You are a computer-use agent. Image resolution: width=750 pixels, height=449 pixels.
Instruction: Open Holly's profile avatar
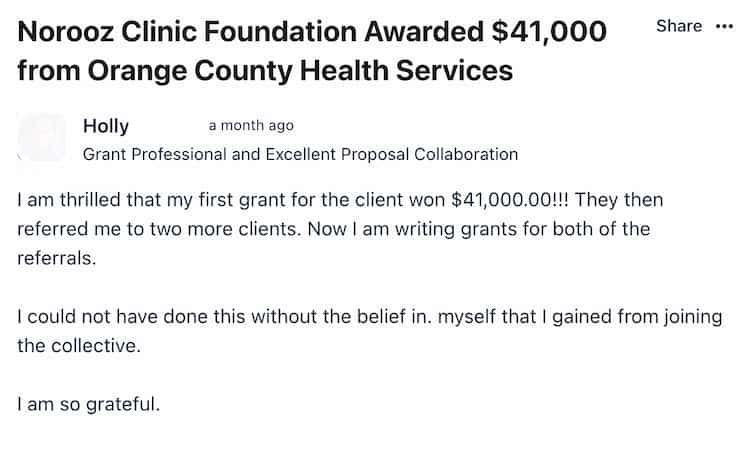(42, 137)
